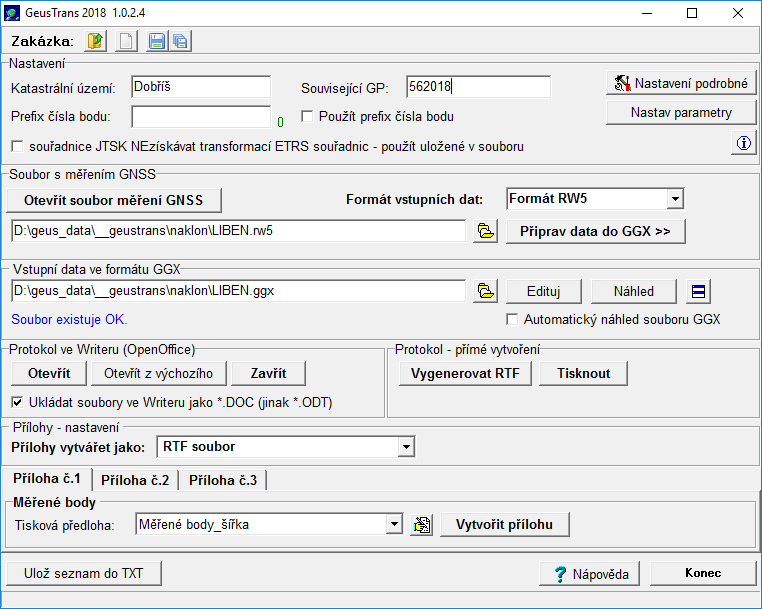Click the template edit icon beside Tisková předloha

(421, 524)
